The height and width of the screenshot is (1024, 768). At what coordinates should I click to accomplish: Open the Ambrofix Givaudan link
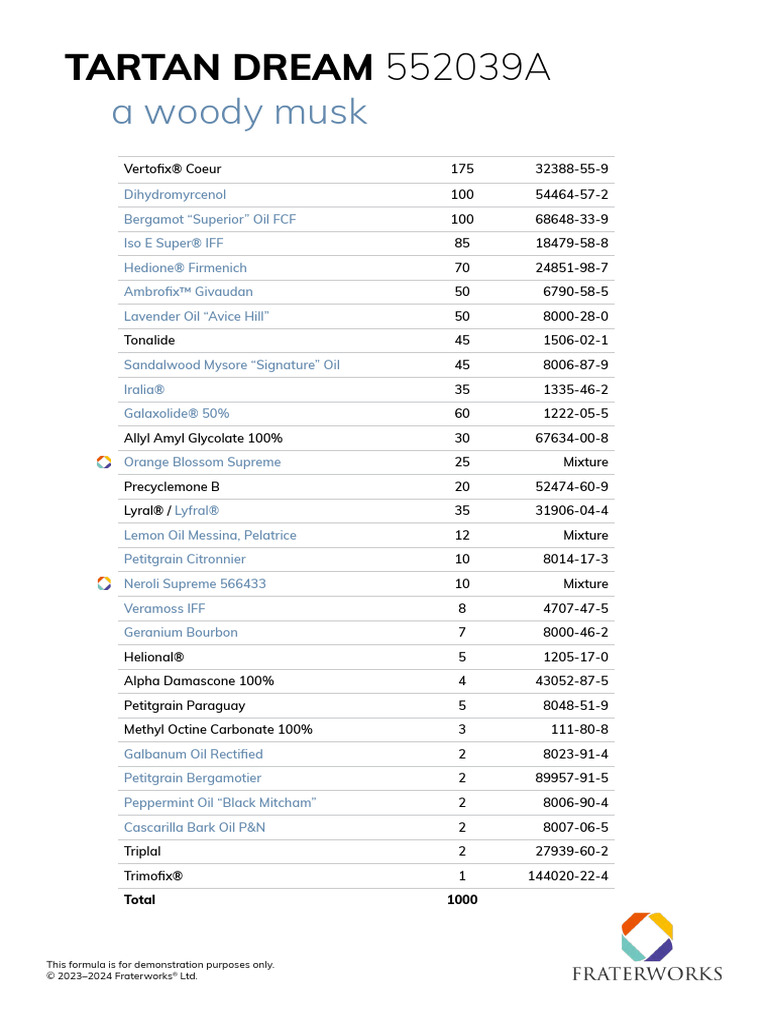188,292
